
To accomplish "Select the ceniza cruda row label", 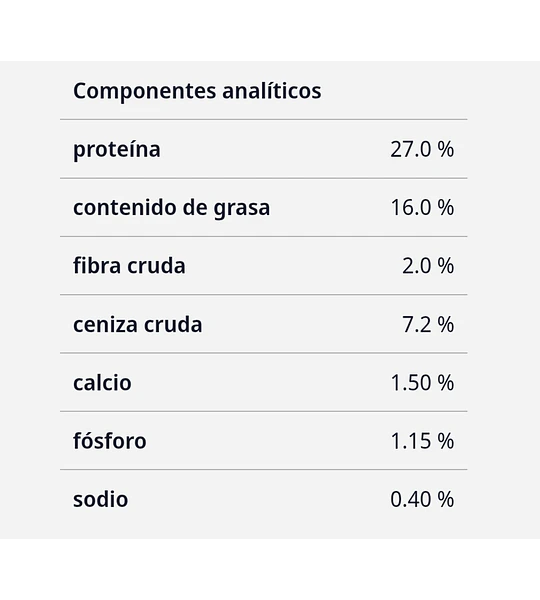I will click(138, 324).
